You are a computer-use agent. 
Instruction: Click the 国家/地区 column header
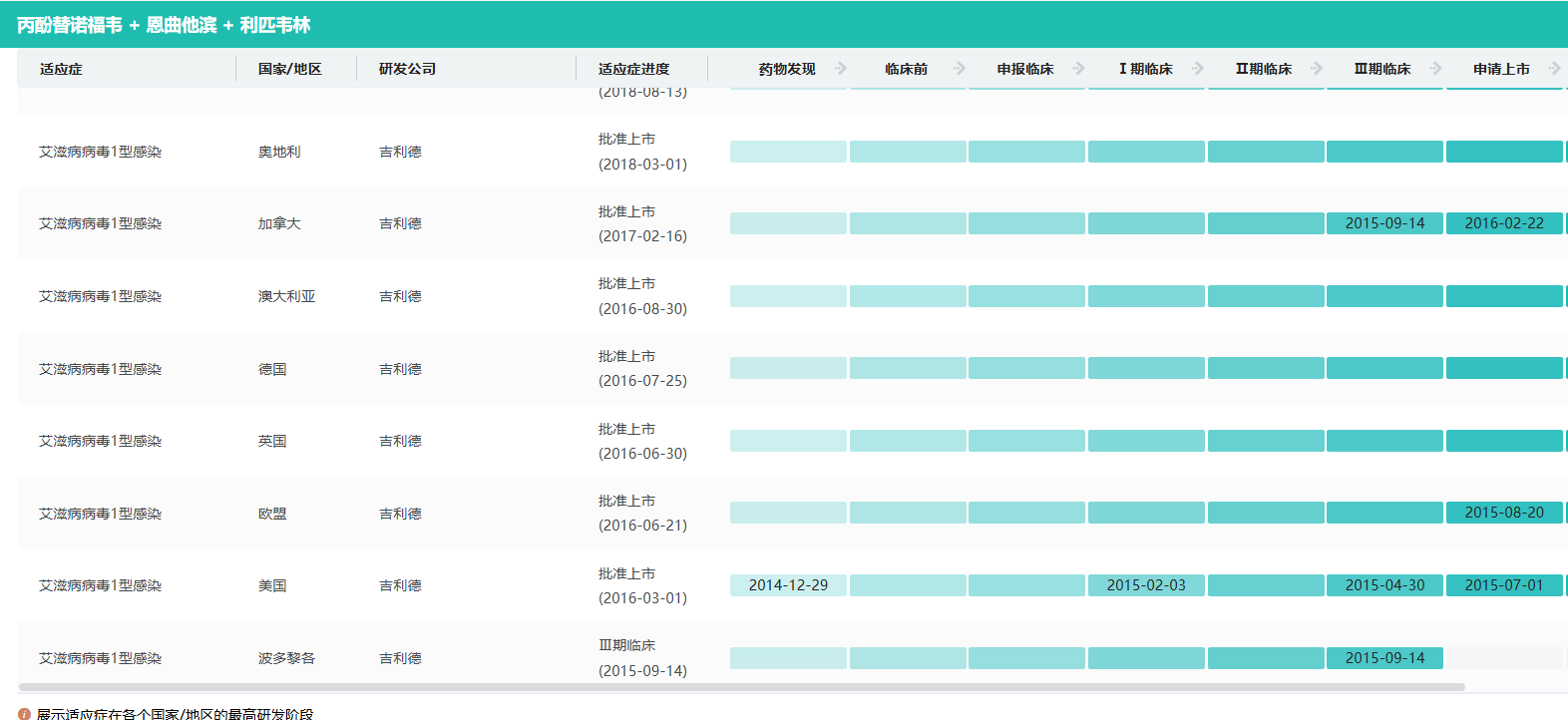tap(289, 69)
